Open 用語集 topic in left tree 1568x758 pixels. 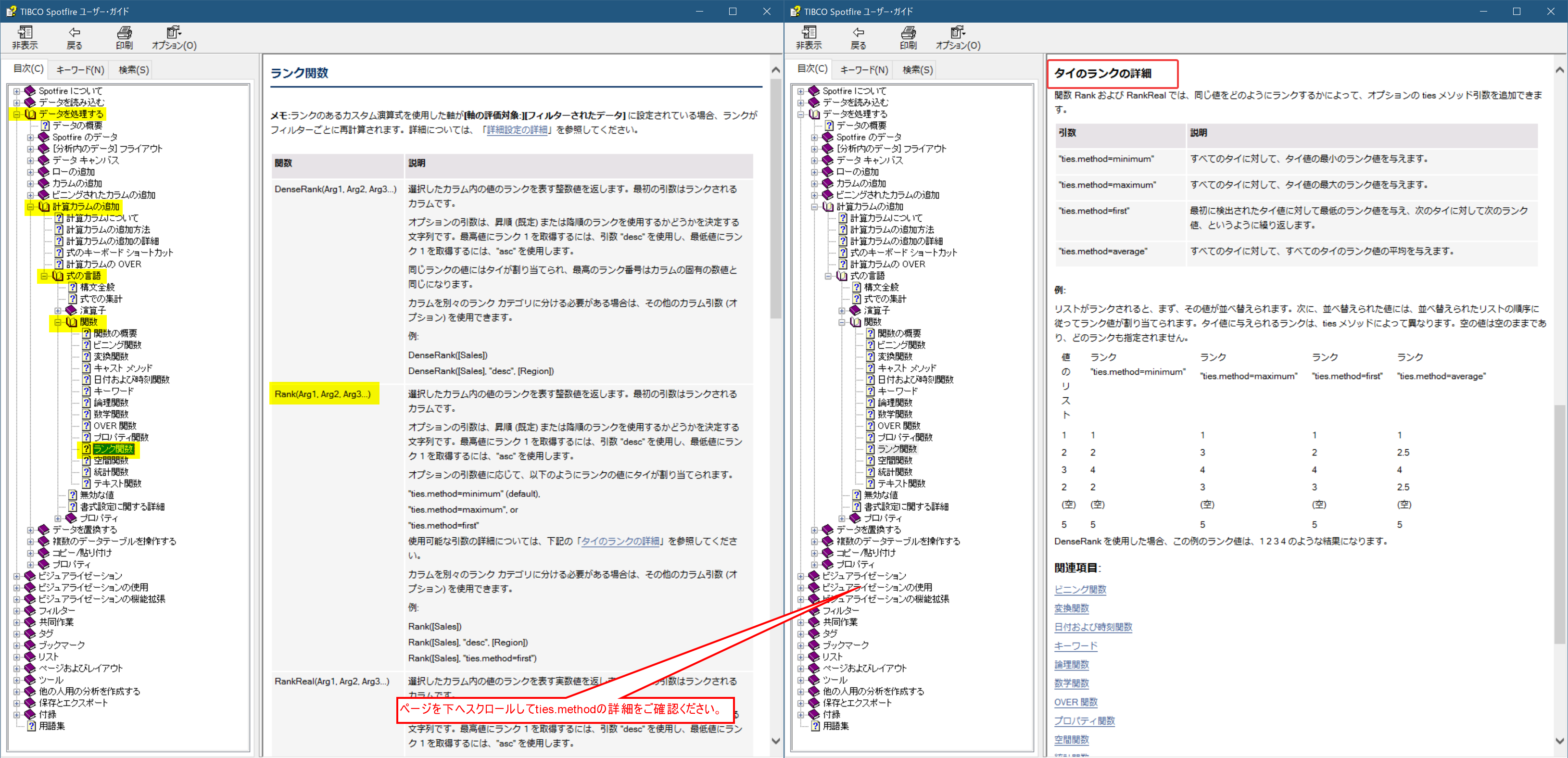[x=52, y=726]
